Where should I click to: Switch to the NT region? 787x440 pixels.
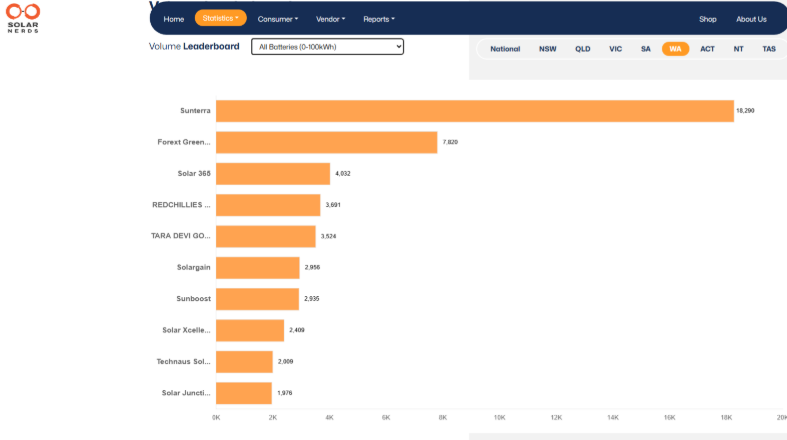coord(738,49)
